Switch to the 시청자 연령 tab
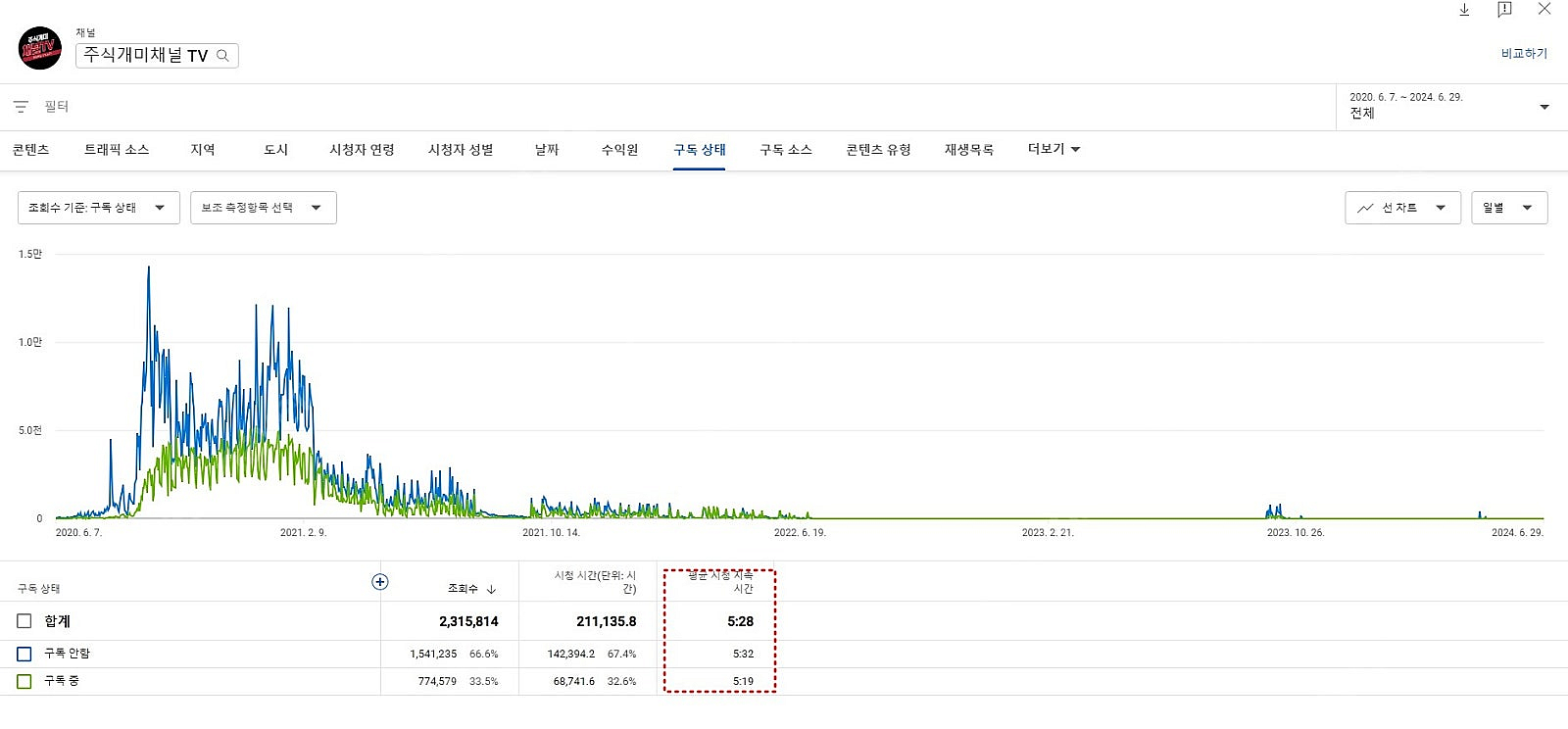Screen dimensions: 1568x729 [362, 150]
